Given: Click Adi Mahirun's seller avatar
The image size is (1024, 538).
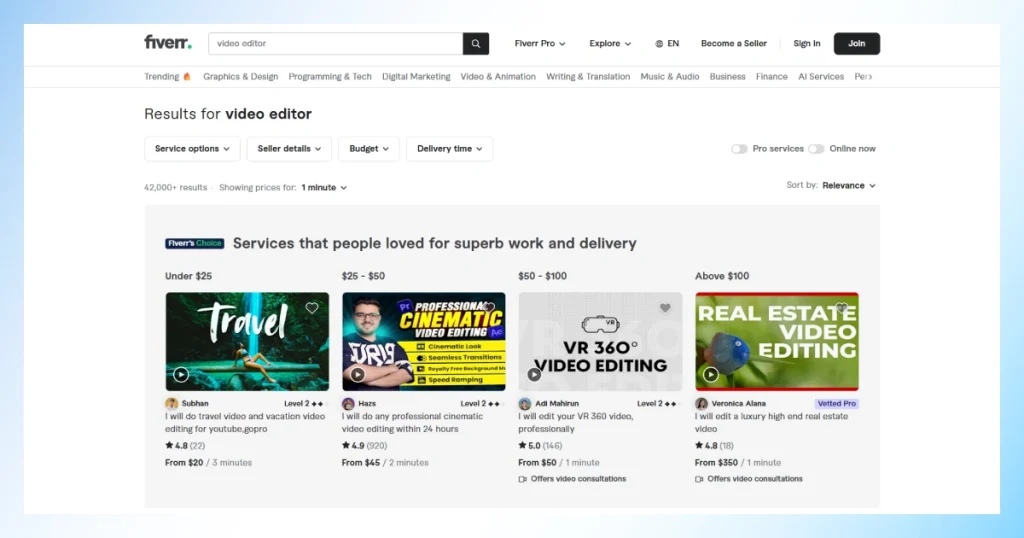Looking at the screenshot, I should tap(524, 404).
